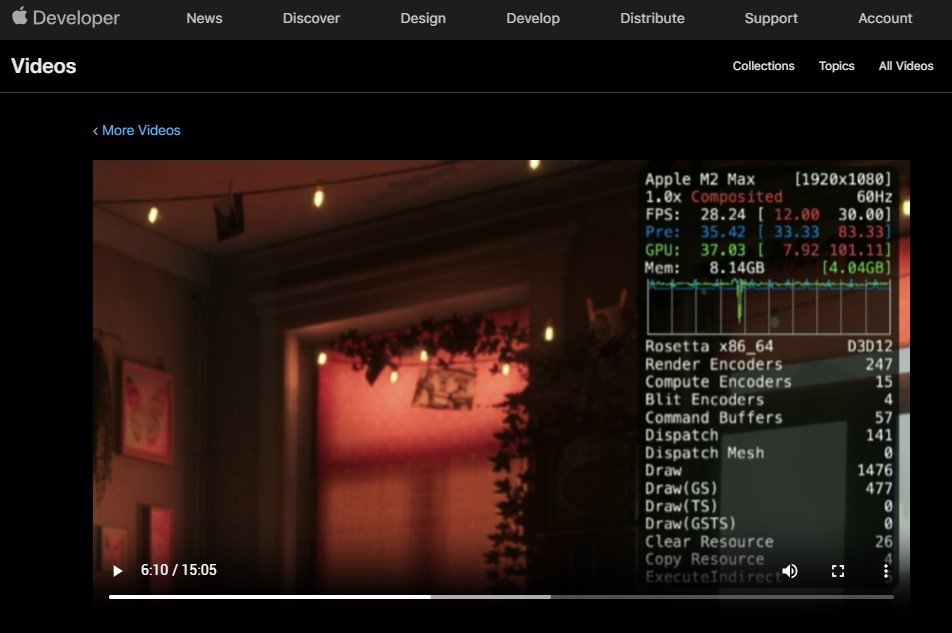Open the All Videos link

[x=906, y=66]
